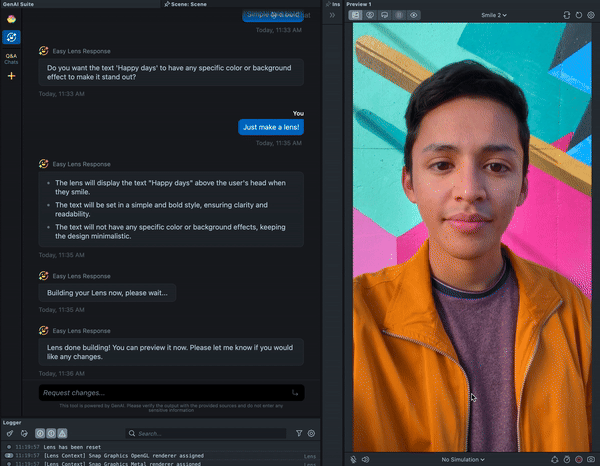This screenshot has width=600, height=466.
Task: Select the Easy Lens sidebar icon
Action: [11, 37]
